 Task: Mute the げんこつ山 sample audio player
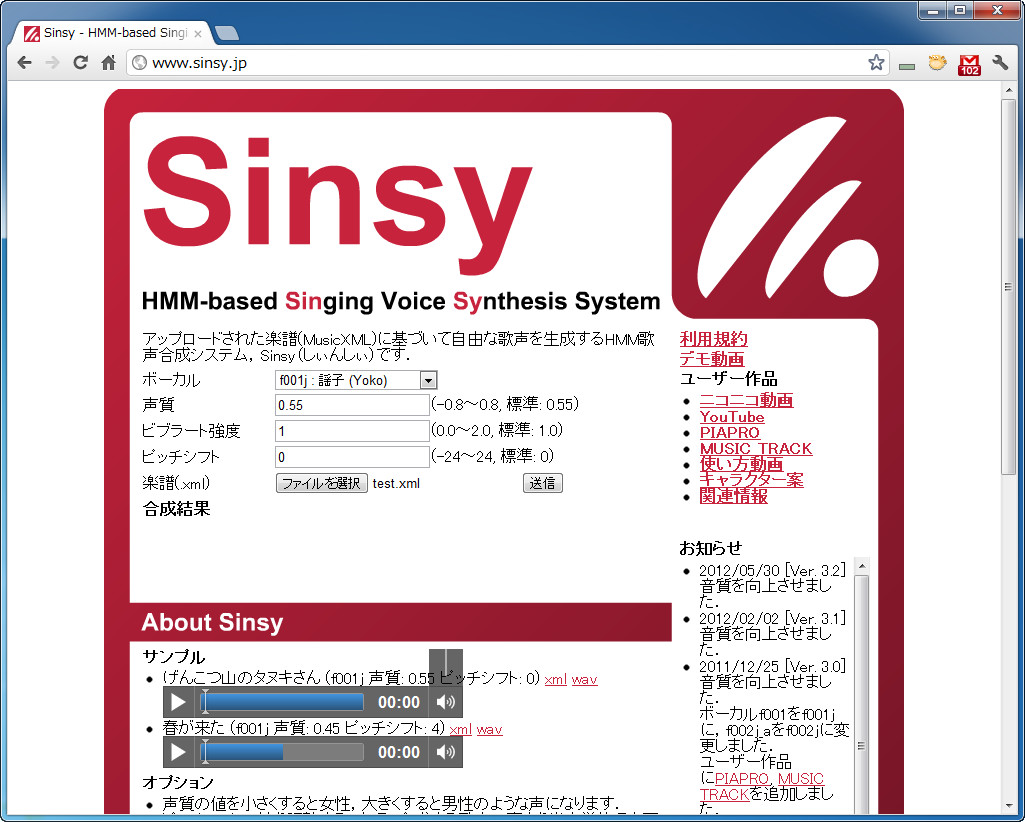pyautogui.click(x=446, y=702)
